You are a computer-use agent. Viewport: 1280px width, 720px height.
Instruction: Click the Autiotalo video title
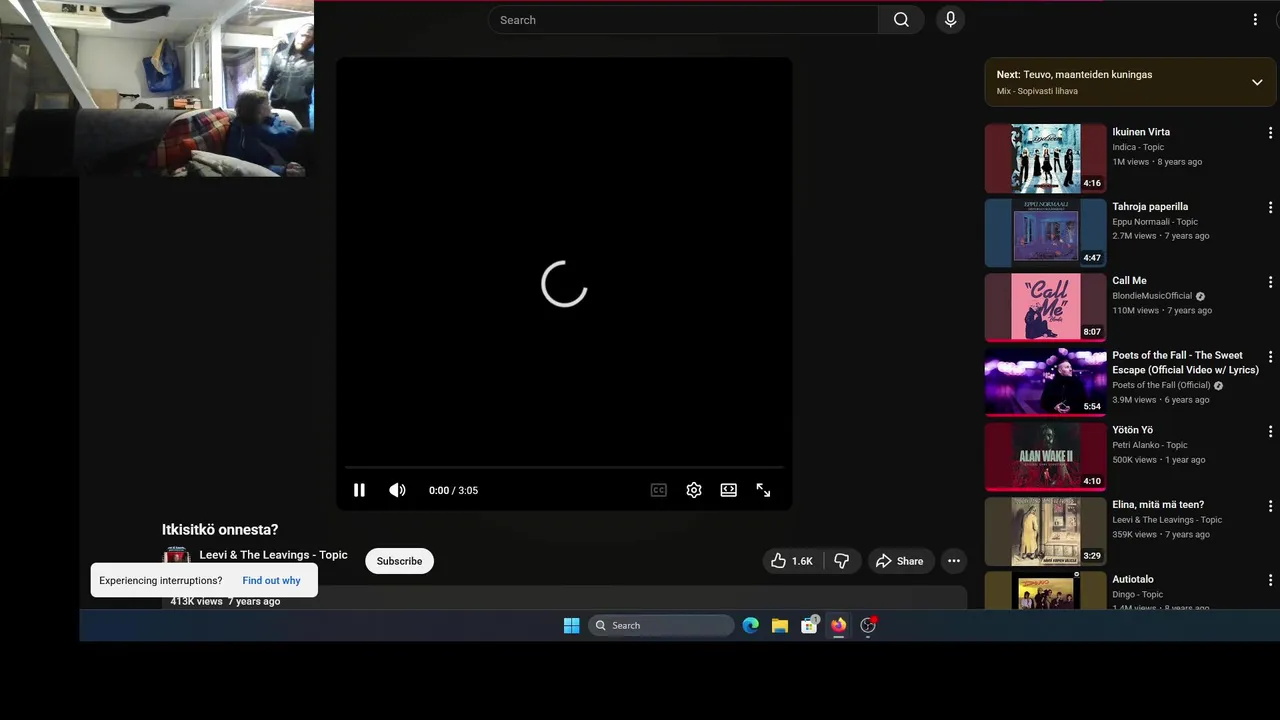(x=1133, y=579)
